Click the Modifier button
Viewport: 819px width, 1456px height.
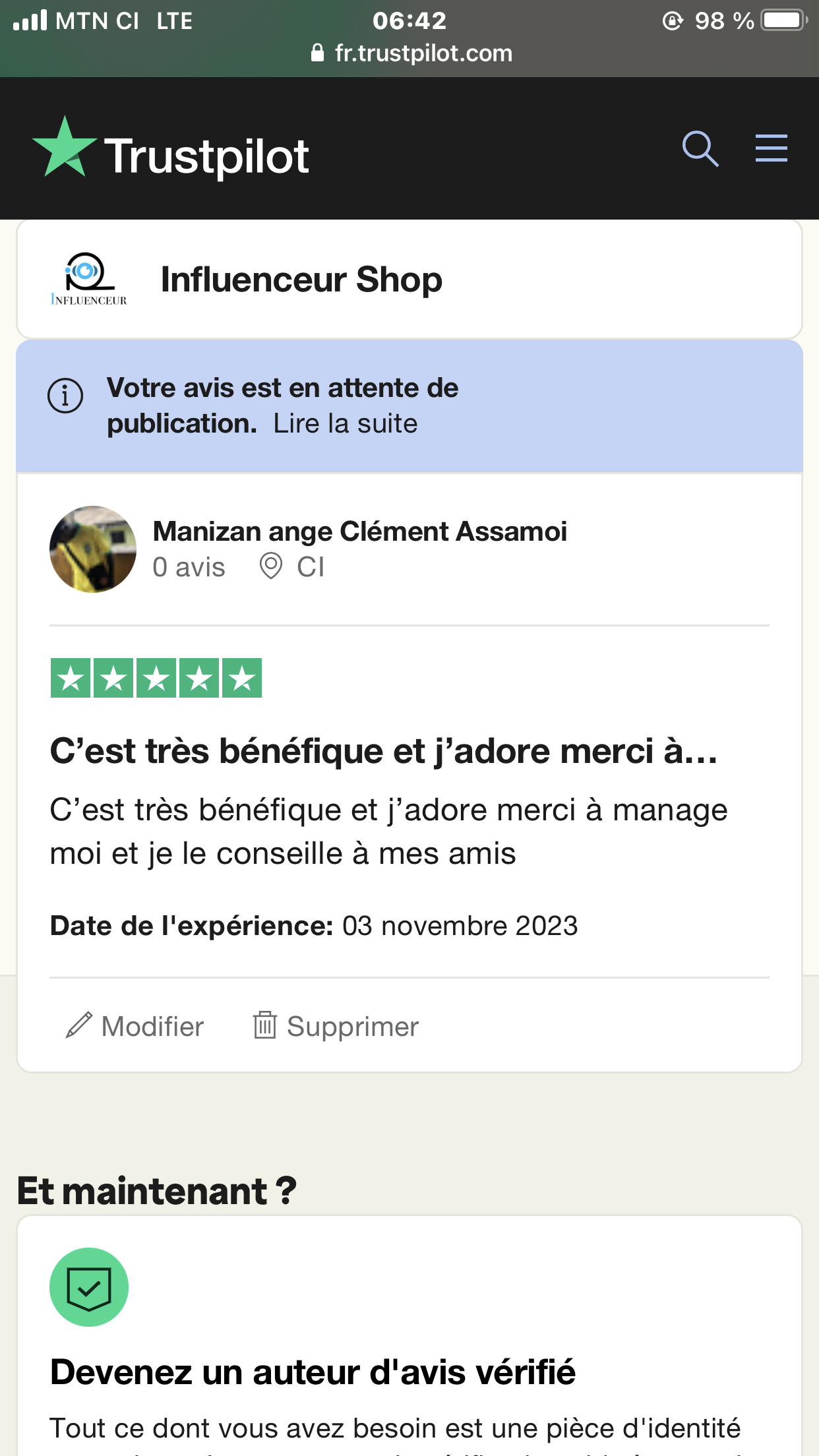coord(152,1027)
